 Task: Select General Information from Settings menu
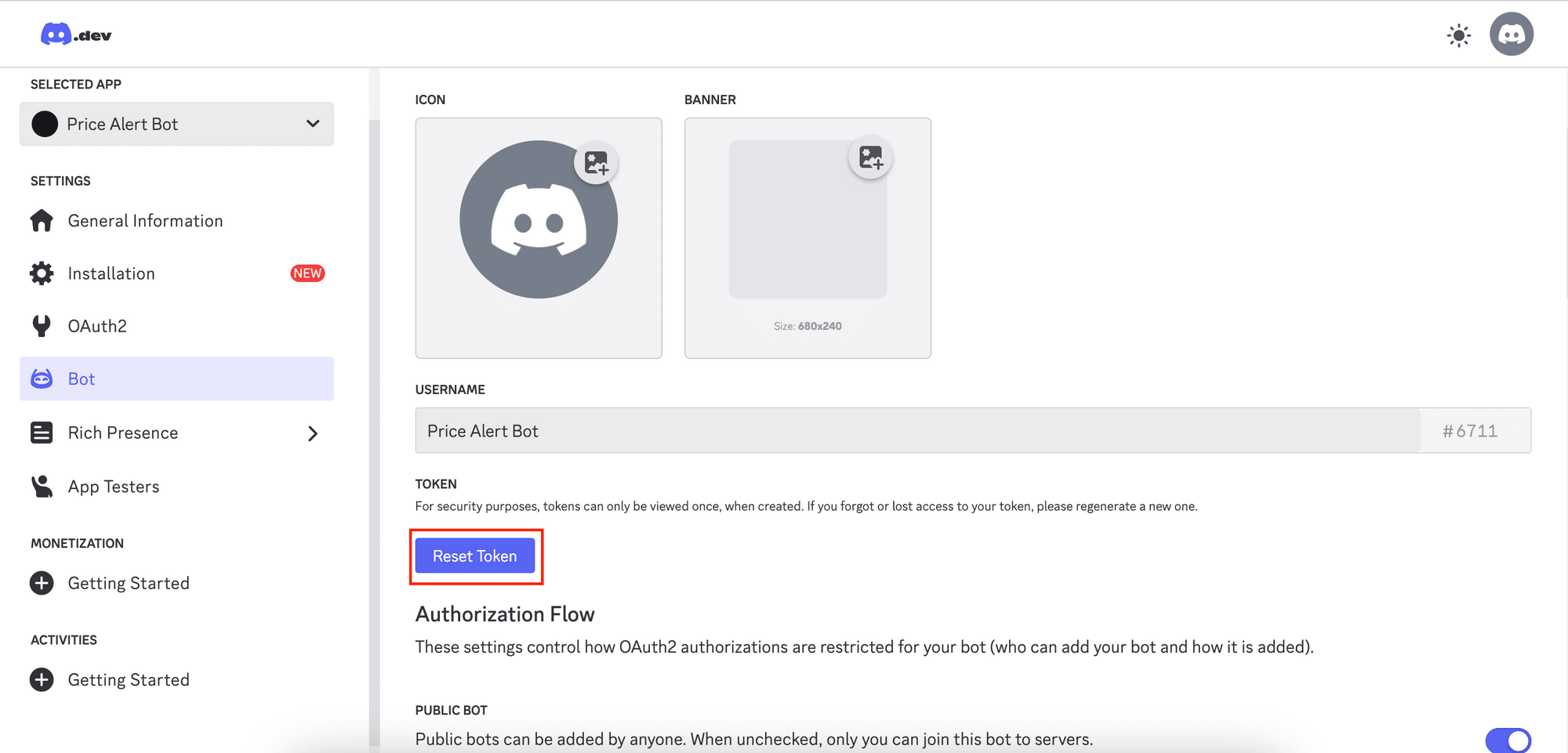[x=144, y=220]
